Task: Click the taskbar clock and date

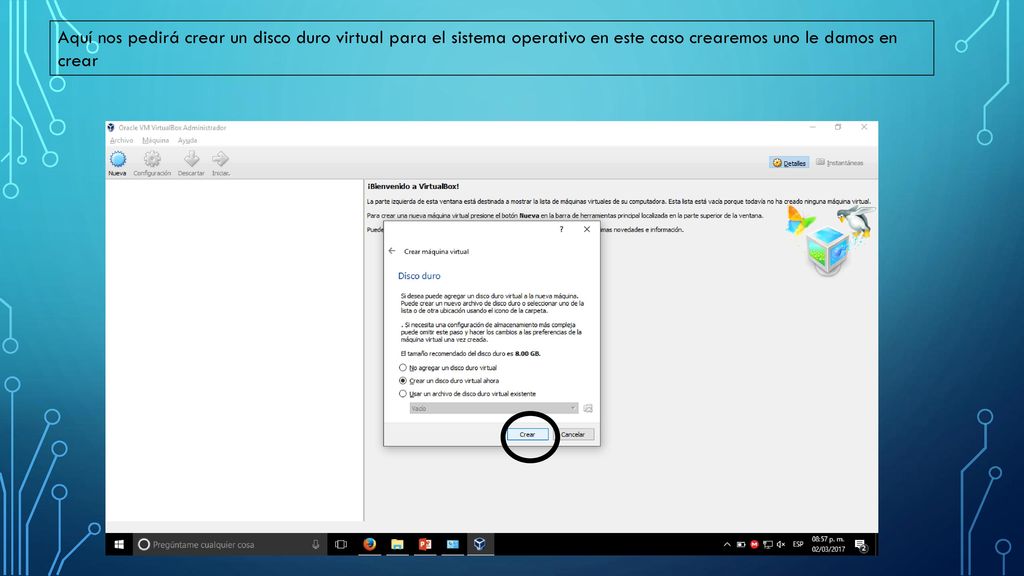Action: point(828,544)
